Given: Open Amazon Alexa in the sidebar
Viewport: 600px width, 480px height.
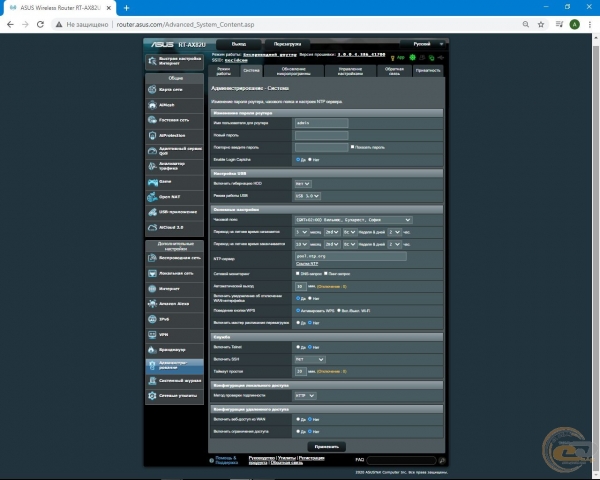Looking at the screenshot, I should [174, 304].
